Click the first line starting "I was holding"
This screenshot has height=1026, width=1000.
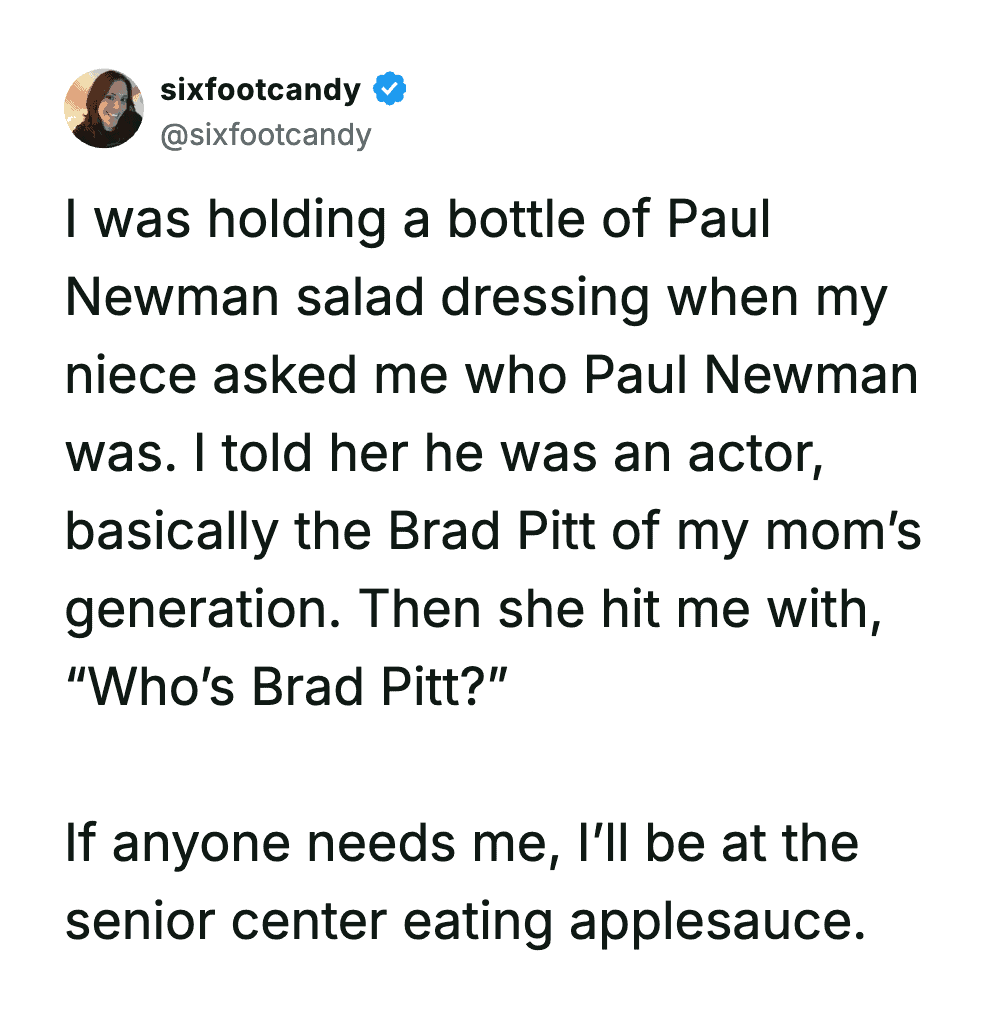coord(418,220)
